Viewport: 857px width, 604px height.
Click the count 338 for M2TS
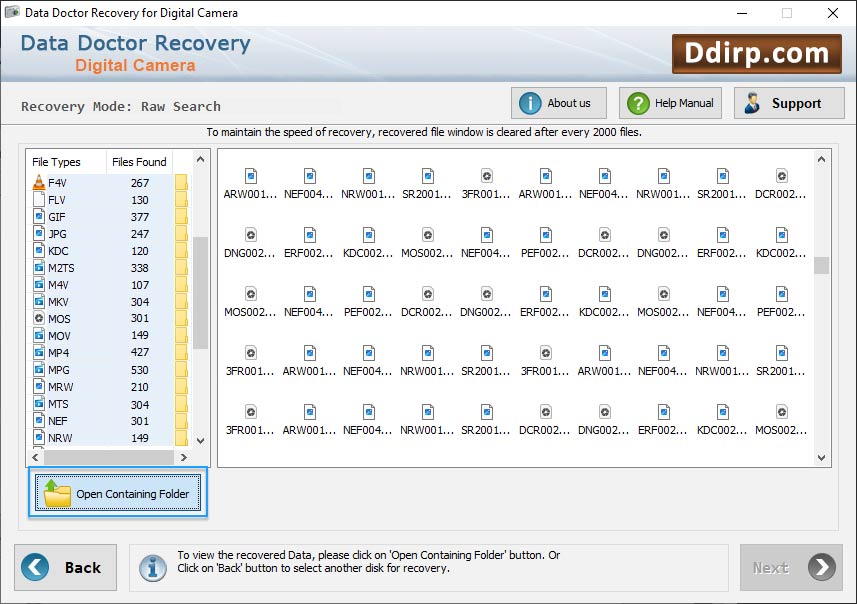[x=140, y=268]
